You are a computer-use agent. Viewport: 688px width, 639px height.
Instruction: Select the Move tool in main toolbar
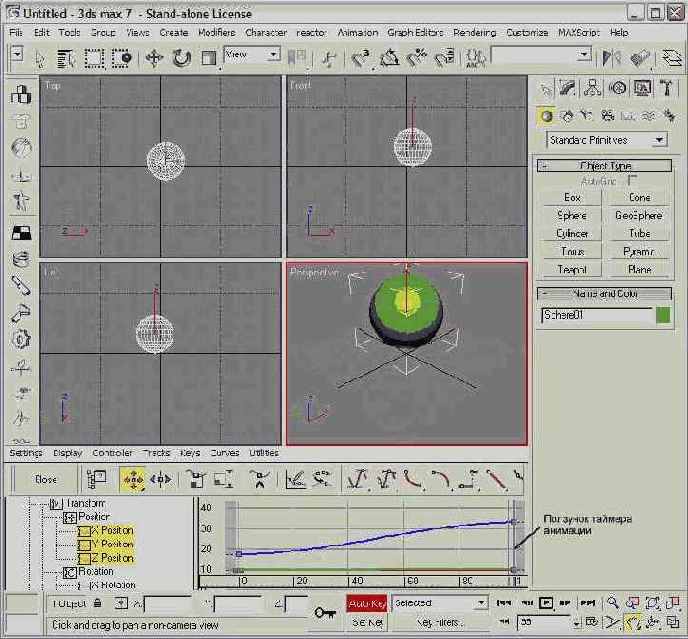point(155,59)
